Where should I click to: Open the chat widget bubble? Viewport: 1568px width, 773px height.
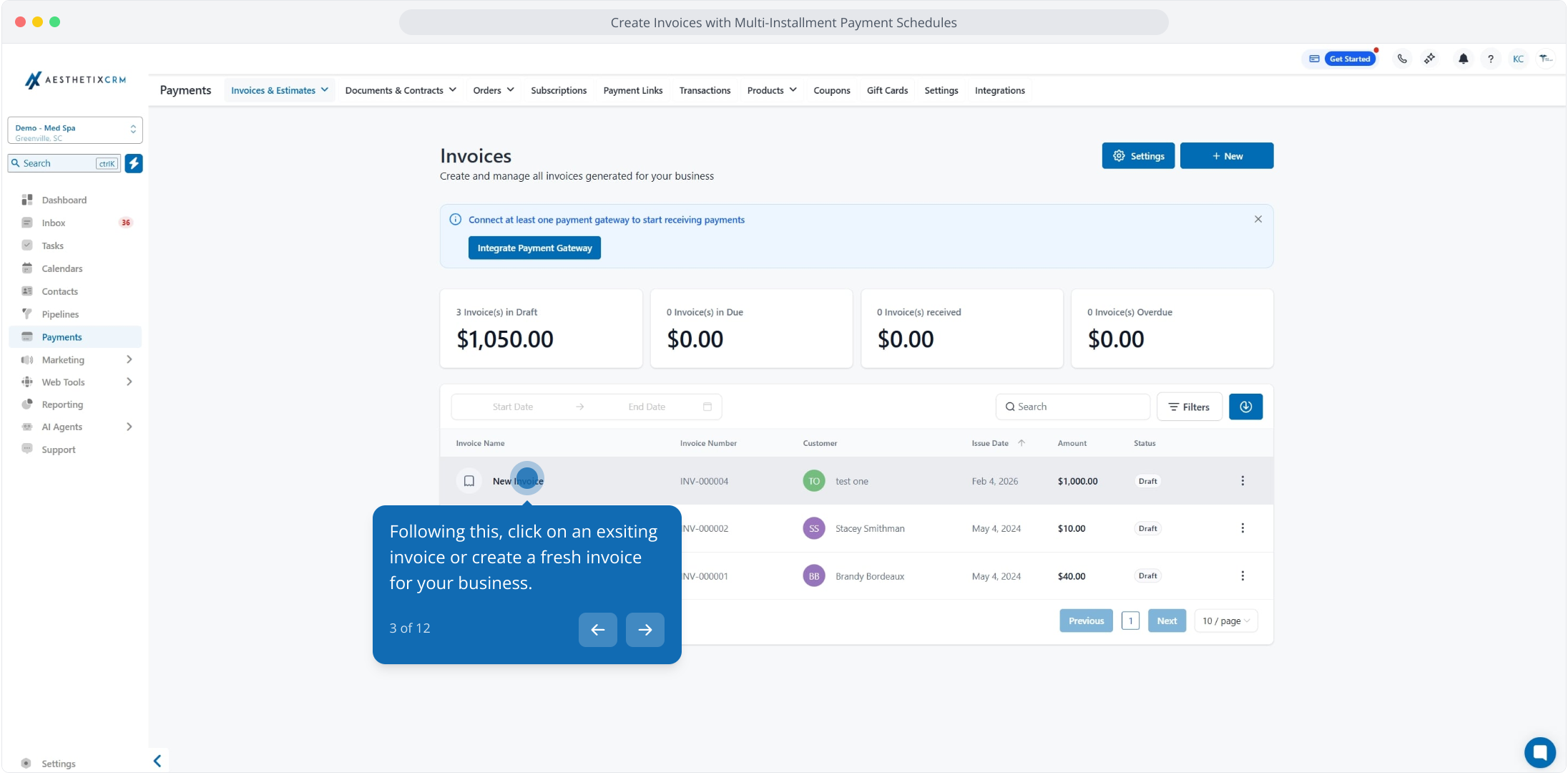[x=1539, y=752]
